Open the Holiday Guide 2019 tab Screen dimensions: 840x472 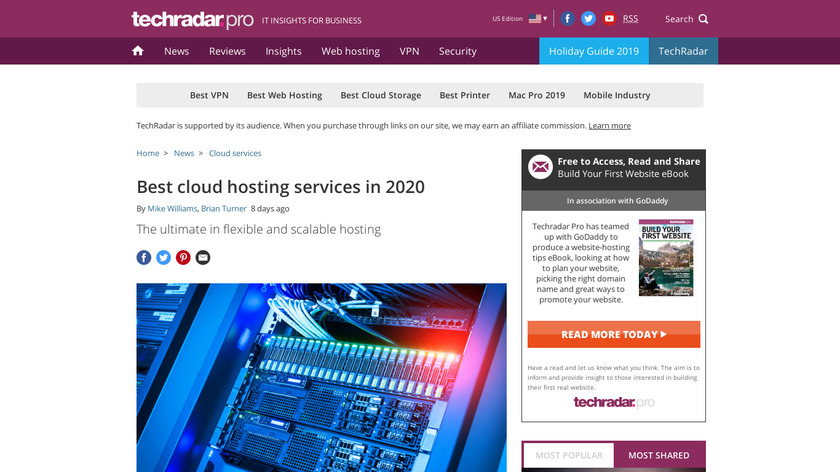(594, 51)
